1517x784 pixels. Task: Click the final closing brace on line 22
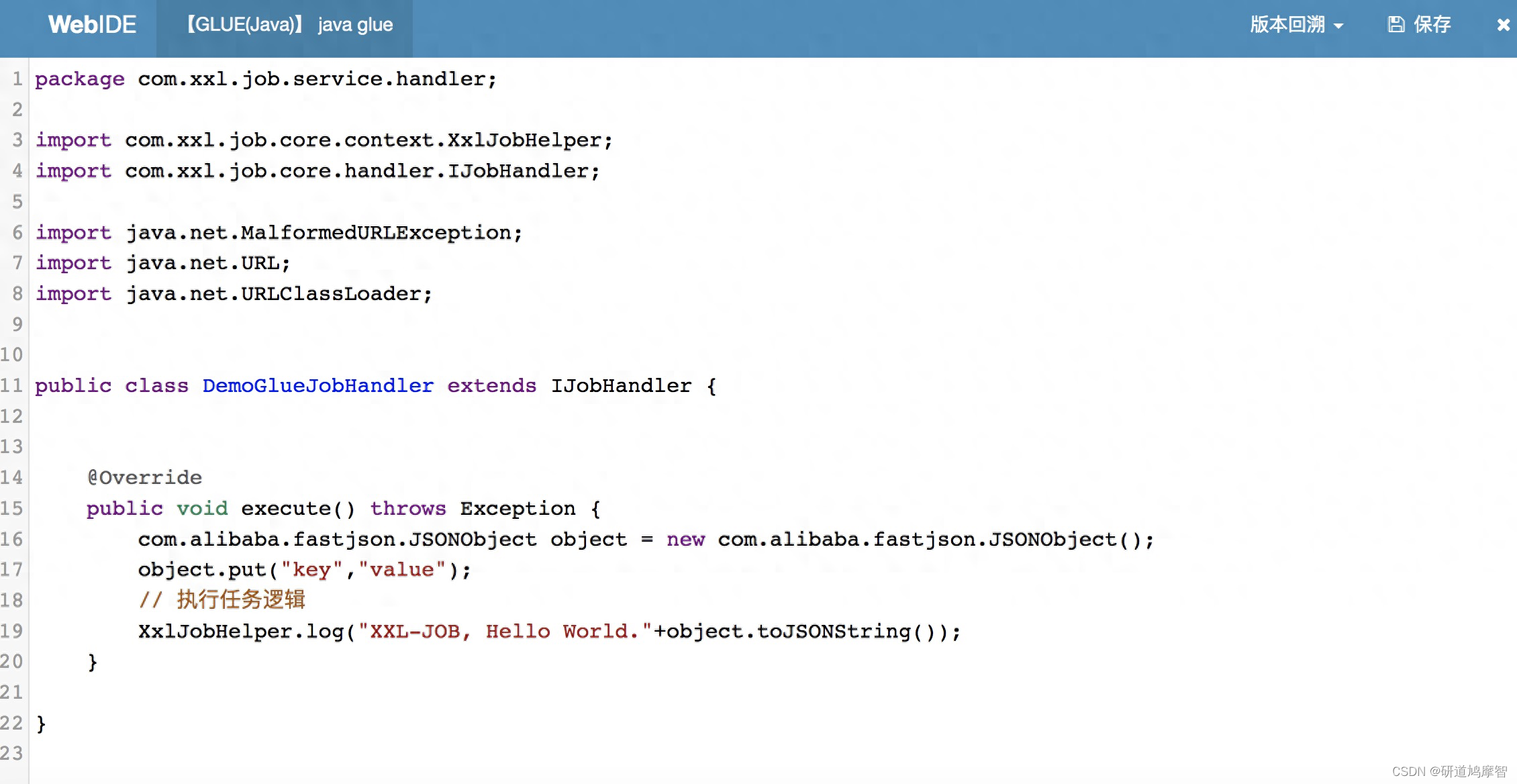tap(41, 723)
